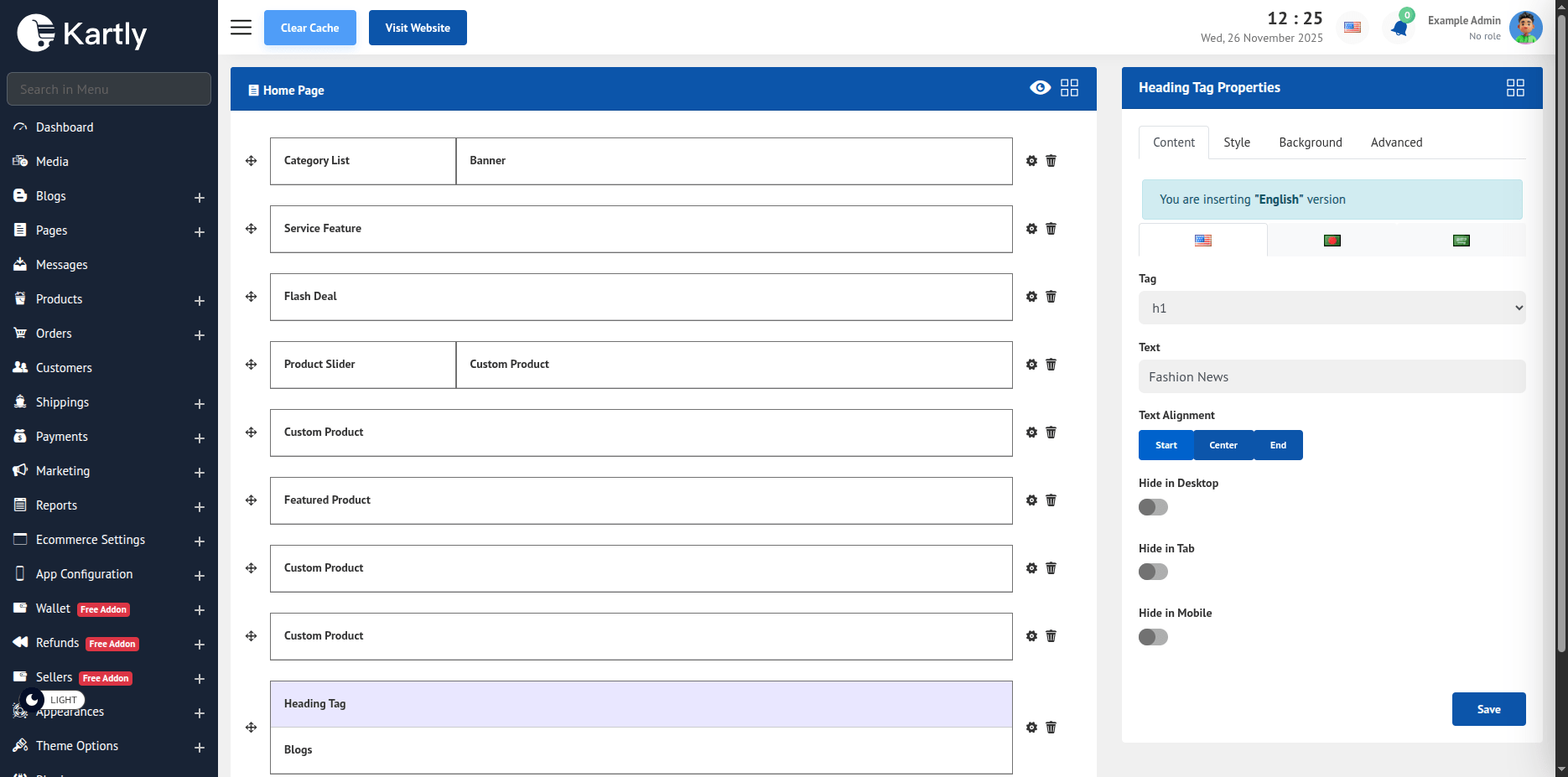The width and height of the screenshot is (1568, 777).
Task: Delete the Service Feature row
Action: (x=1051, y=229)
